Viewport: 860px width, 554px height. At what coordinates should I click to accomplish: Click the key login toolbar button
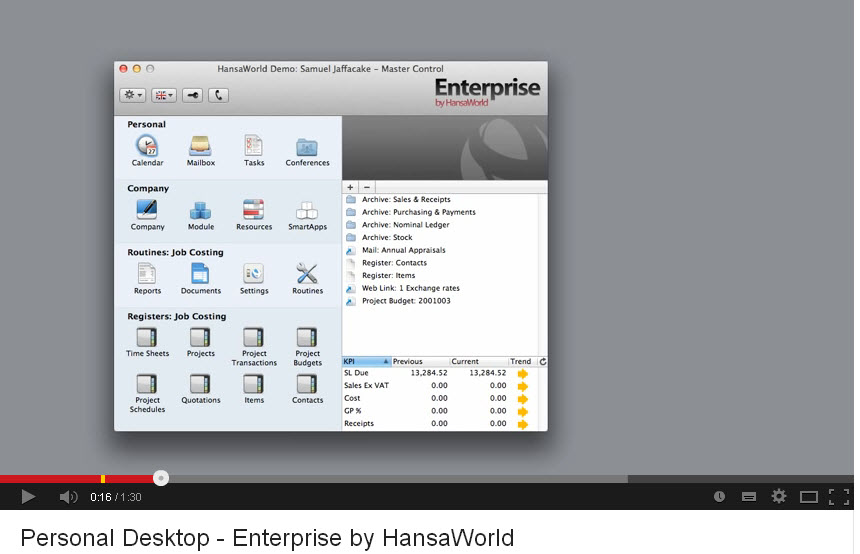point(193,95)
